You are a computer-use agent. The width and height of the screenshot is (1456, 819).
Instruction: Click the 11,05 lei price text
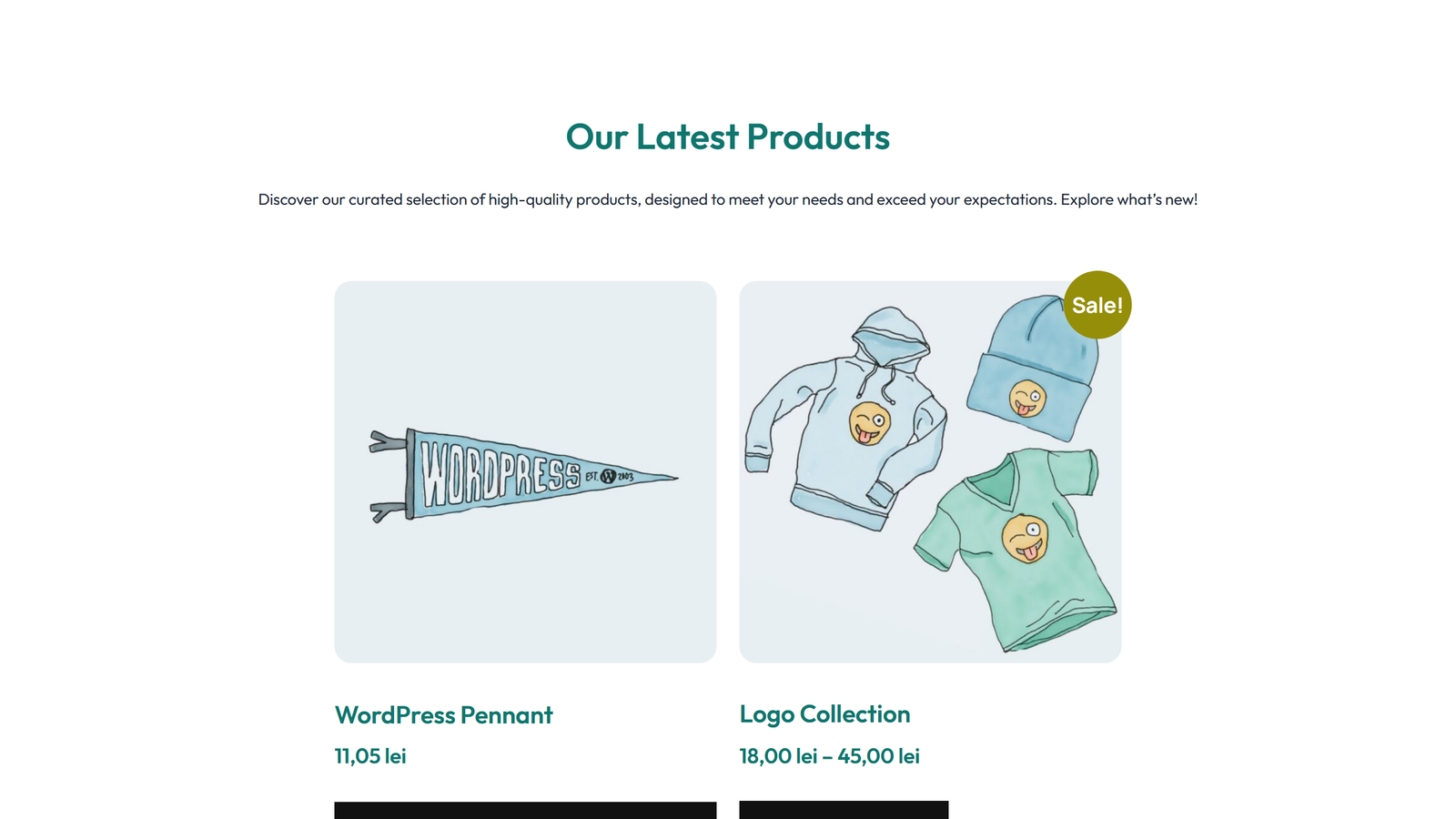click(x=369, y=755)
